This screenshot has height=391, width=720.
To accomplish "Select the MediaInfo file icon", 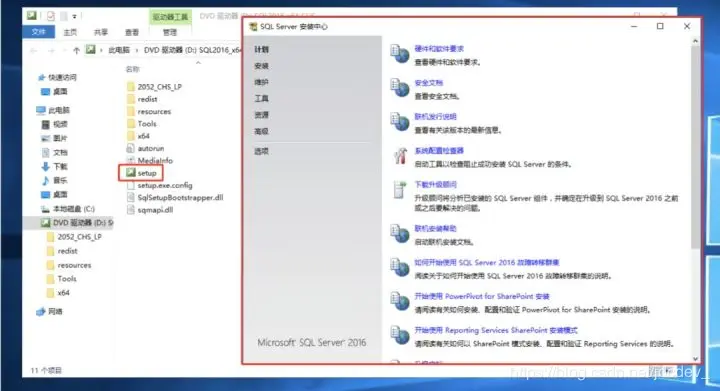I will 130,160.
